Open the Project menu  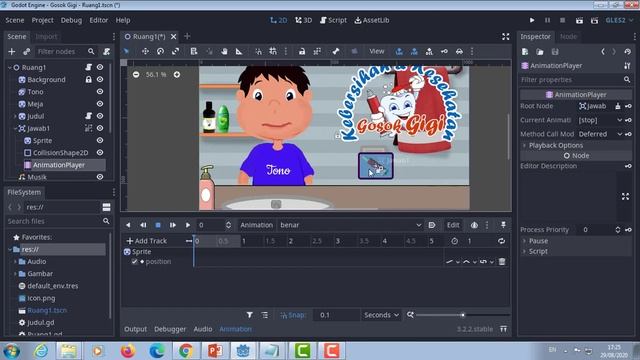click(x=42, y=20)
